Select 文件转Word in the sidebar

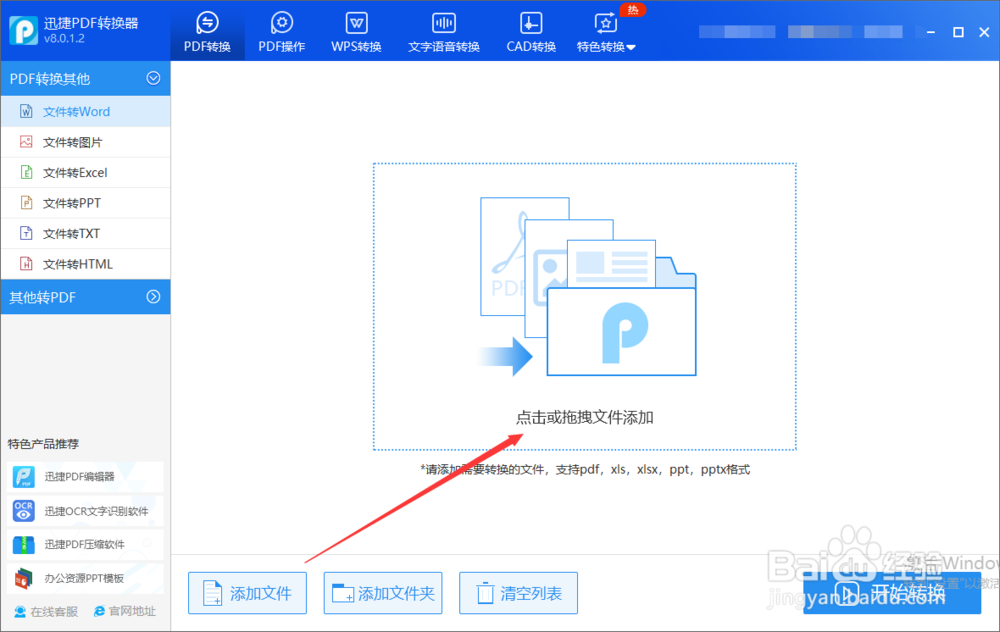[85, 112]
